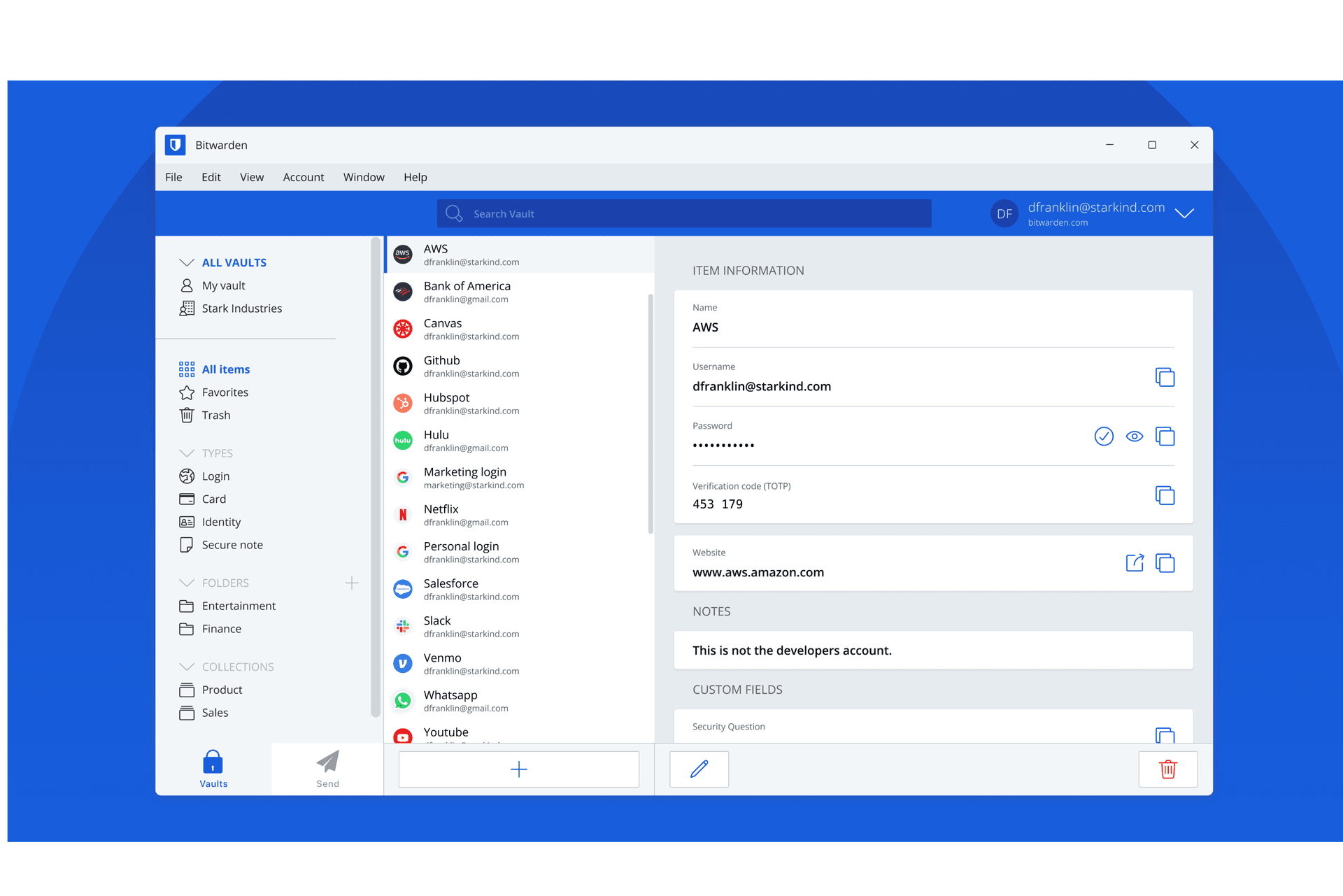Open the dfranklin@starkind.com account switcher dropdown
Image resolution: width=1343 pixels, height=896 pixels.
1184,213
